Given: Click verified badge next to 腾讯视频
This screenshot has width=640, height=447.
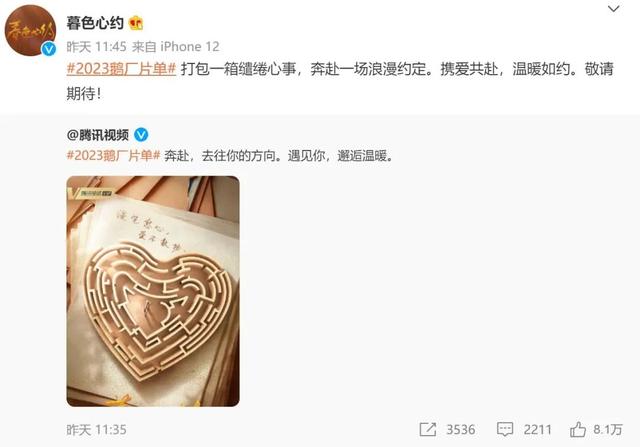Looking at the screenshot, I should coord(141,135).
